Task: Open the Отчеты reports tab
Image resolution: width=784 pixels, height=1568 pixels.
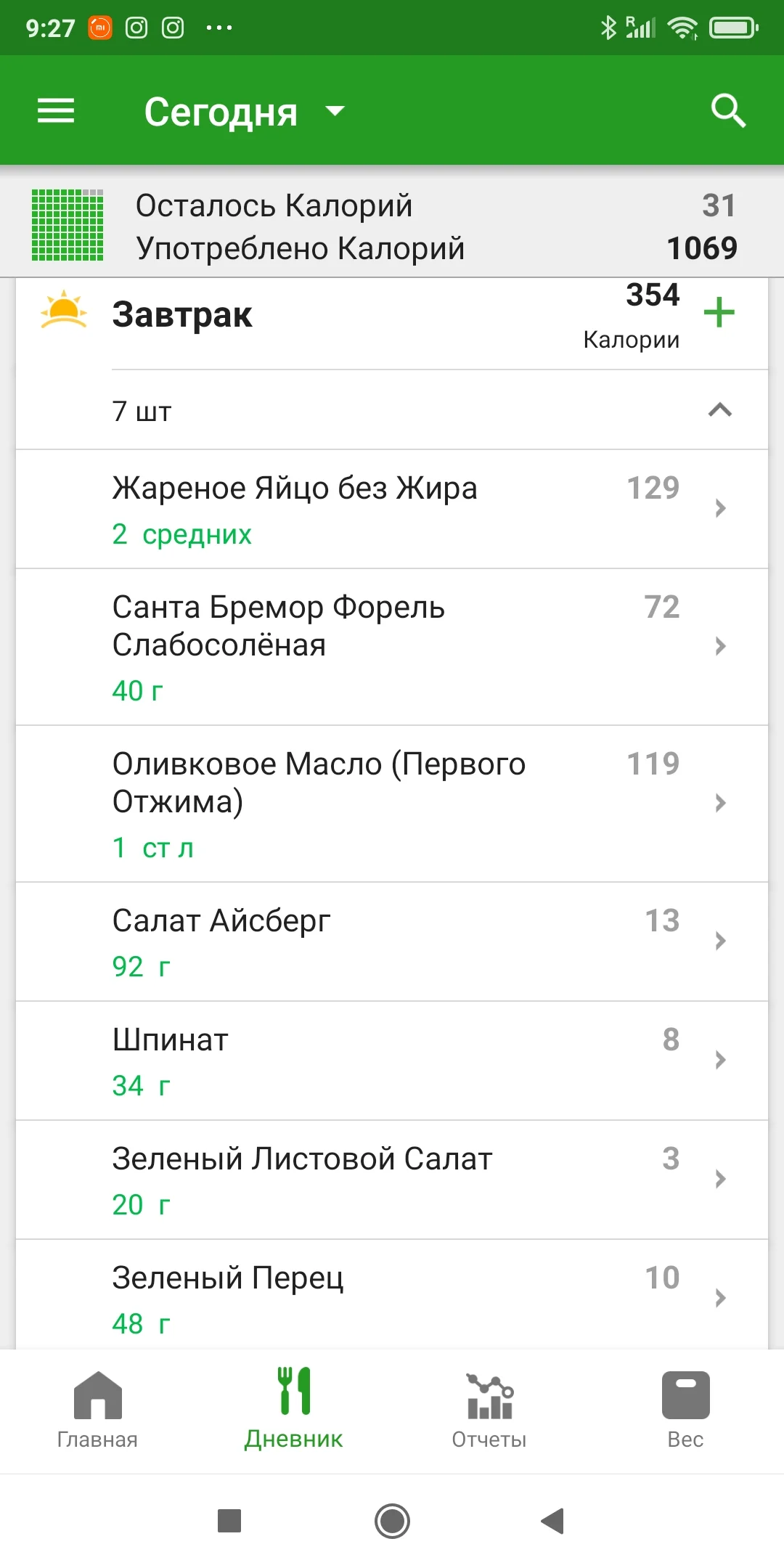Action: (489, 1410)
